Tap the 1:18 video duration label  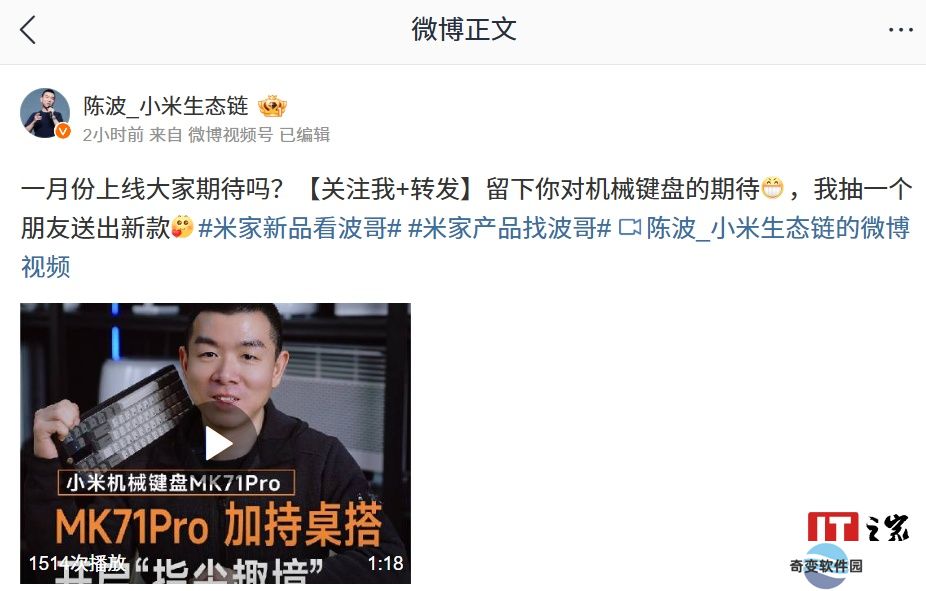pos(385,563)
